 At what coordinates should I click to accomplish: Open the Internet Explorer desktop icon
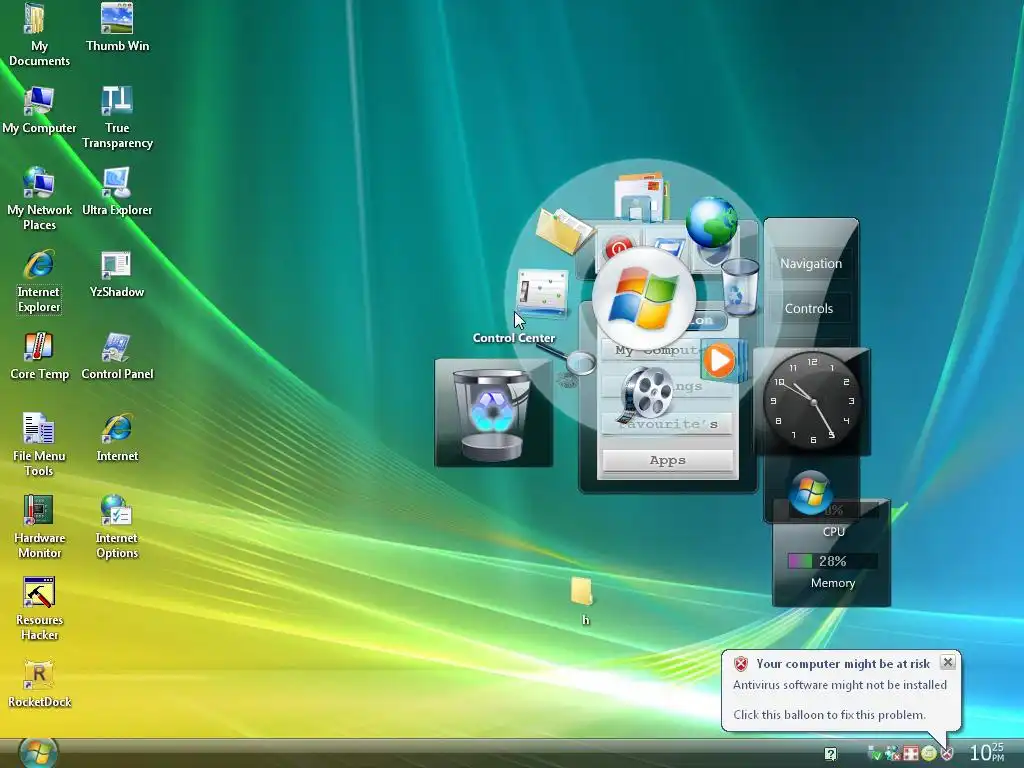pos(39,281)
